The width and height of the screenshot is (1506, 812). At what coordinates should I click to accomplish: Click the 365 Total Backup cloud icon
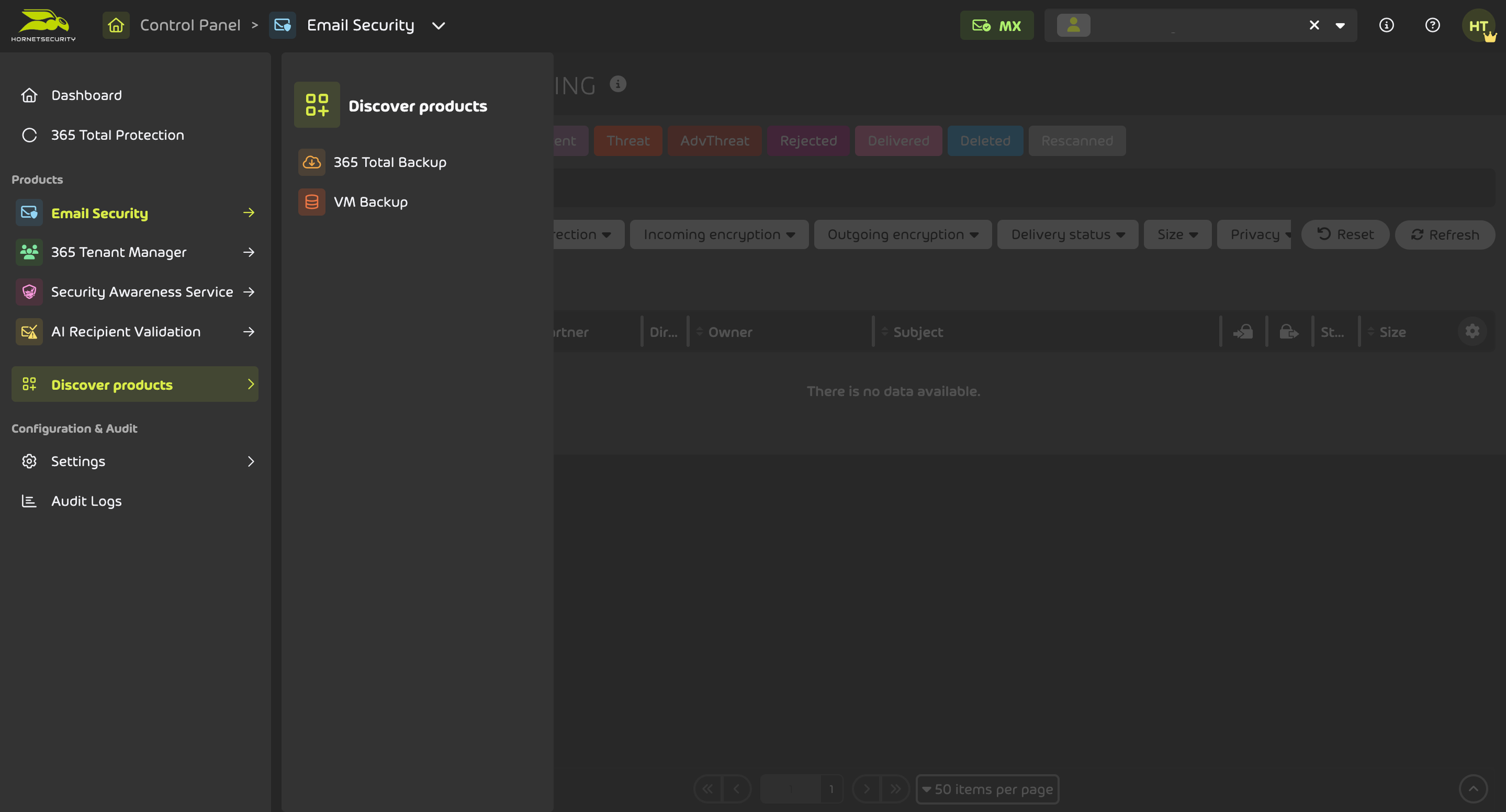(x=312, y=162)
